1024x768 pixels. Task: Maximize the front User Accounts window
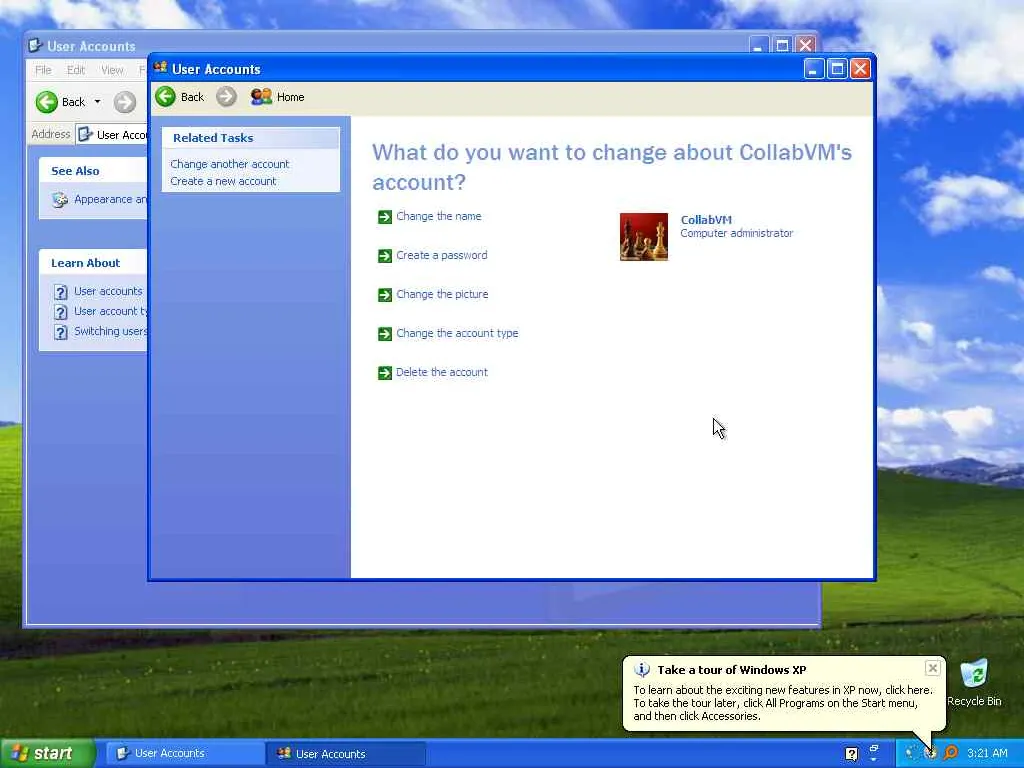[x=837, y=69]
